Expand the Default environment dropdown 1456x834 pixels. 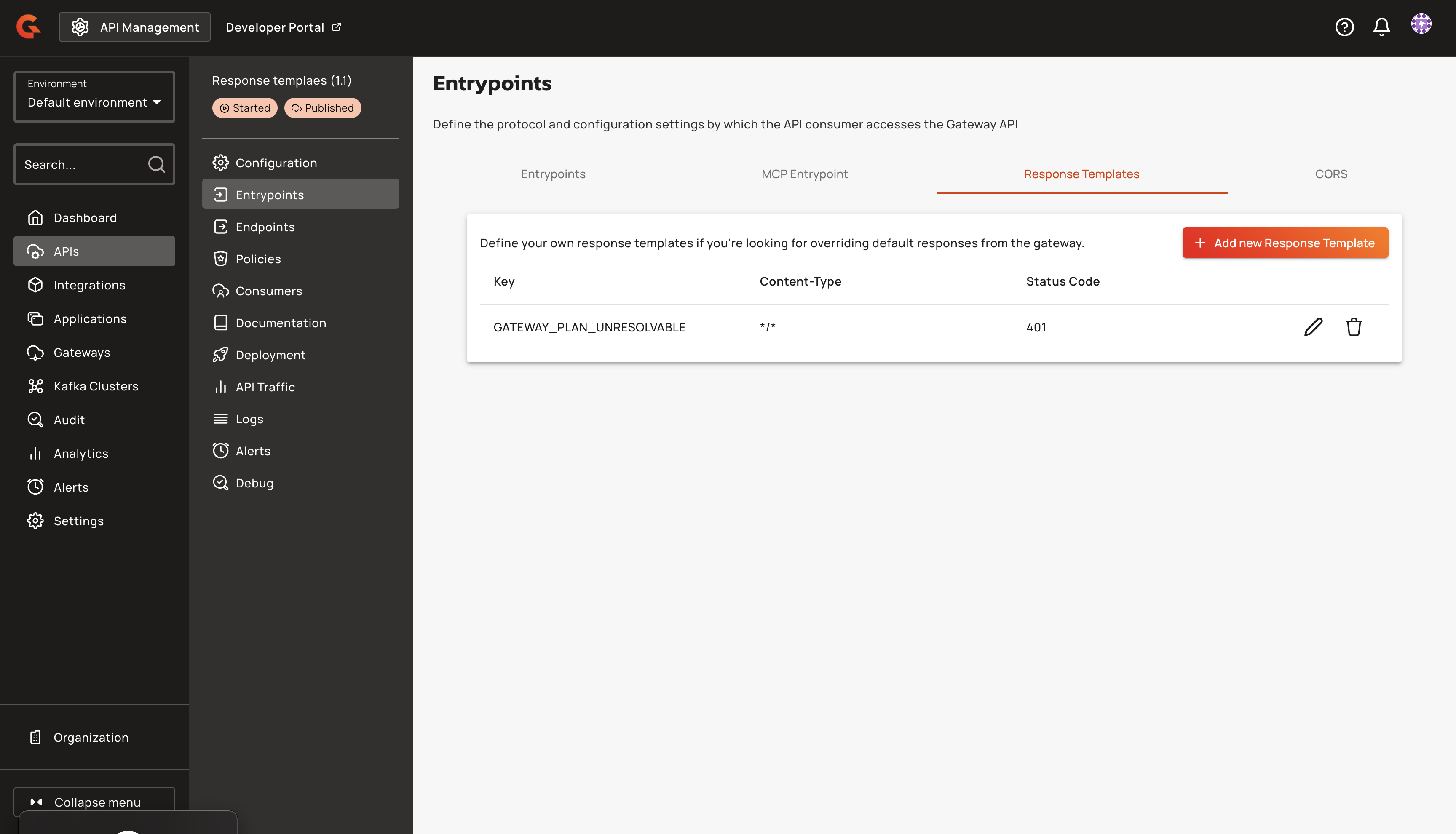pyautogui.click(x=94, y=97)
